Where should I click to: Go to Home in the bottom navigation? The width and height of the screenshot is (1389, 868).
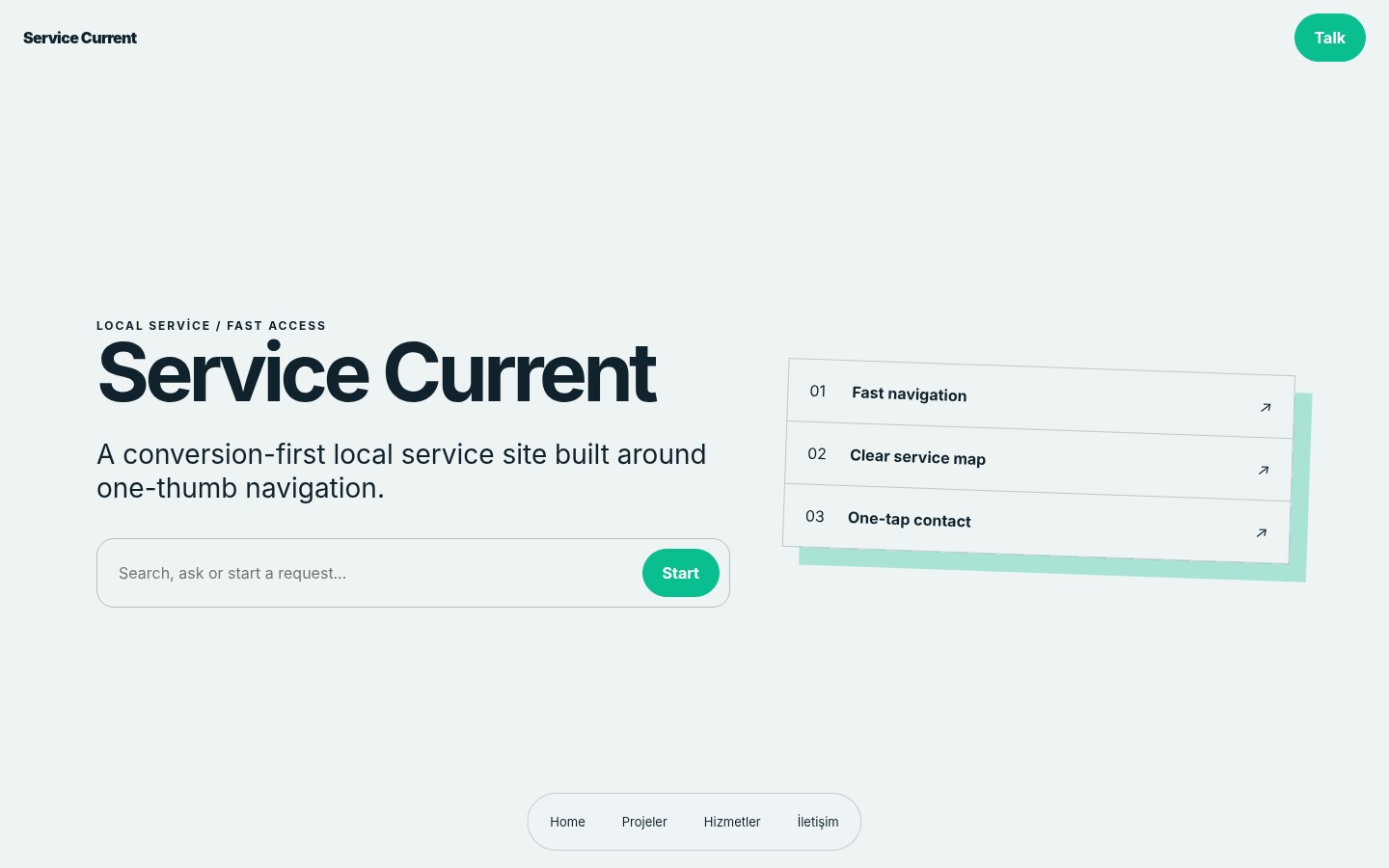tap(567, 822)
